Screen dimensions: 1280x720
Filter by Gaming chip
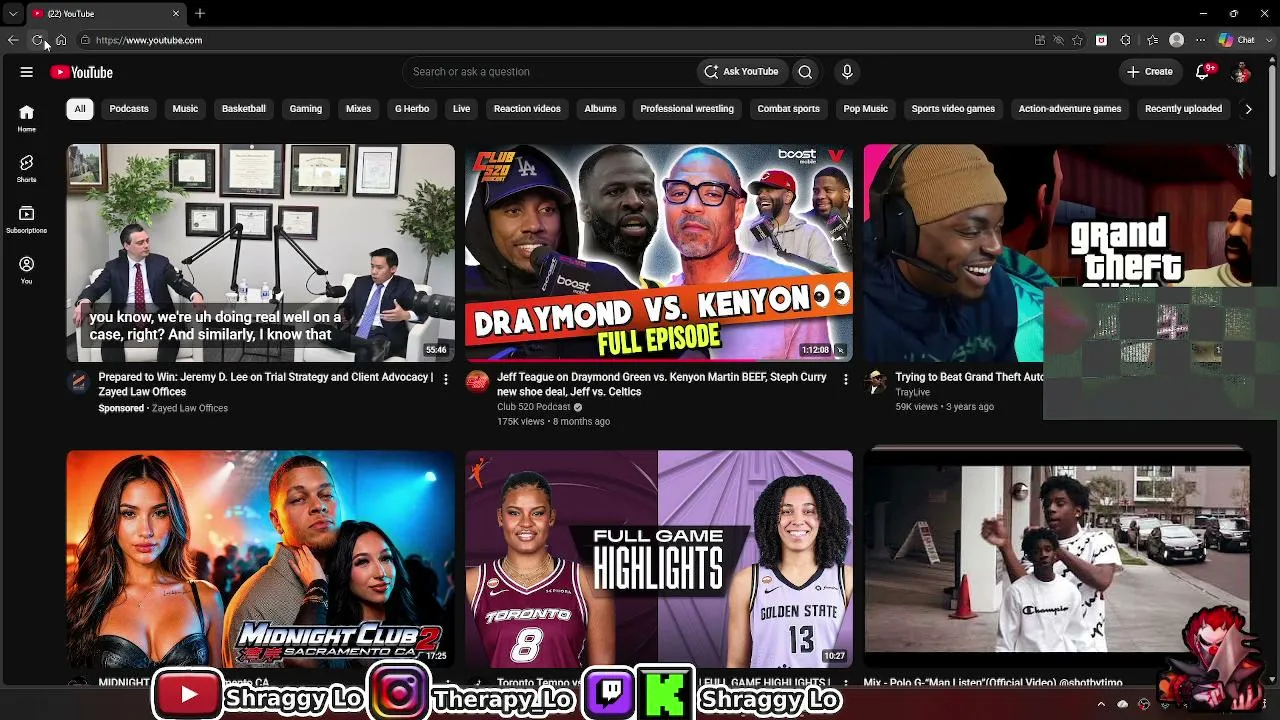[306, 109]
